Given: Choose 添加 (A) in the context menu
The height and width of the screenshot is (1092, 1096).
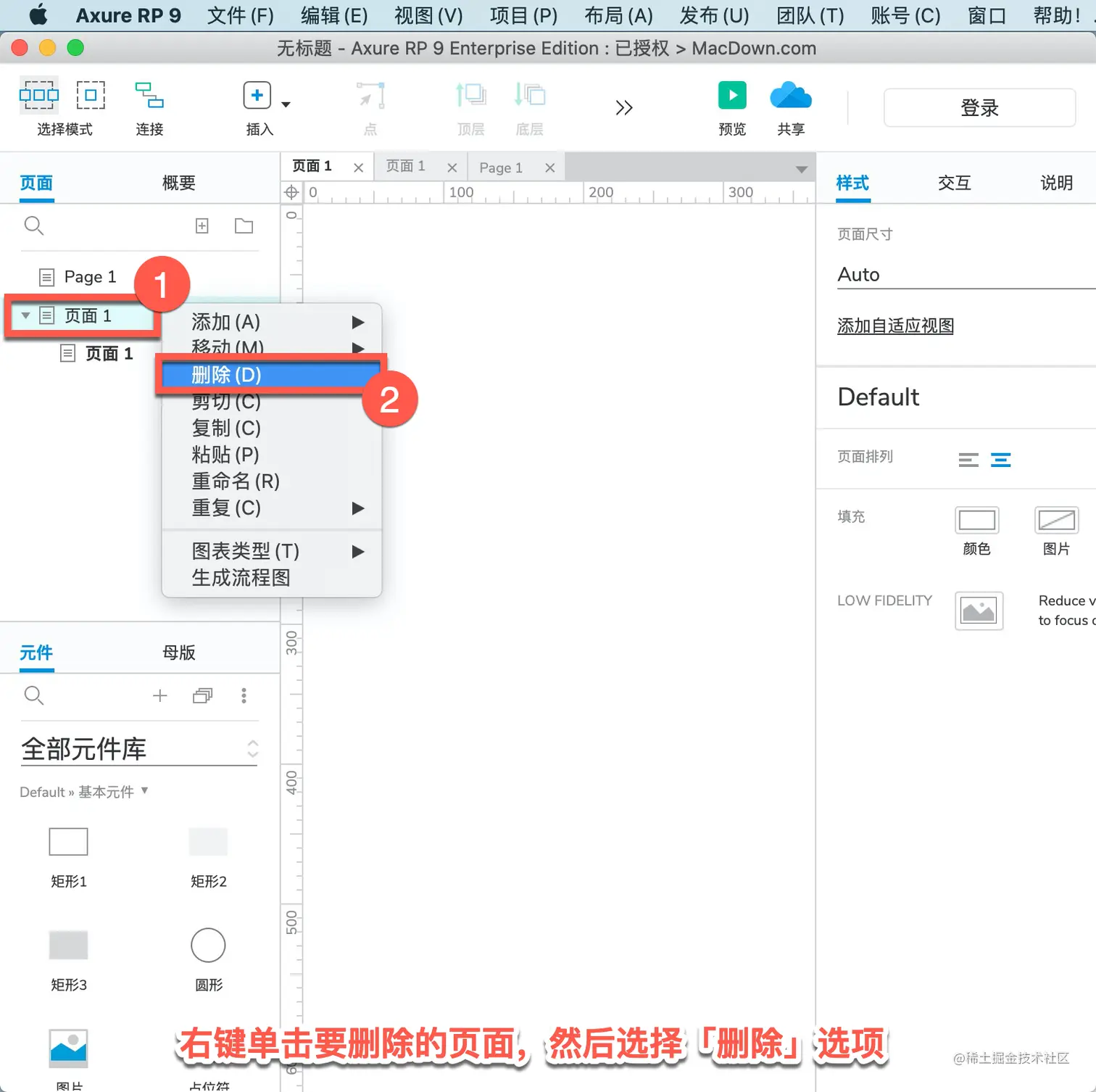Looking at the screenshot, I should pos(272,322).
